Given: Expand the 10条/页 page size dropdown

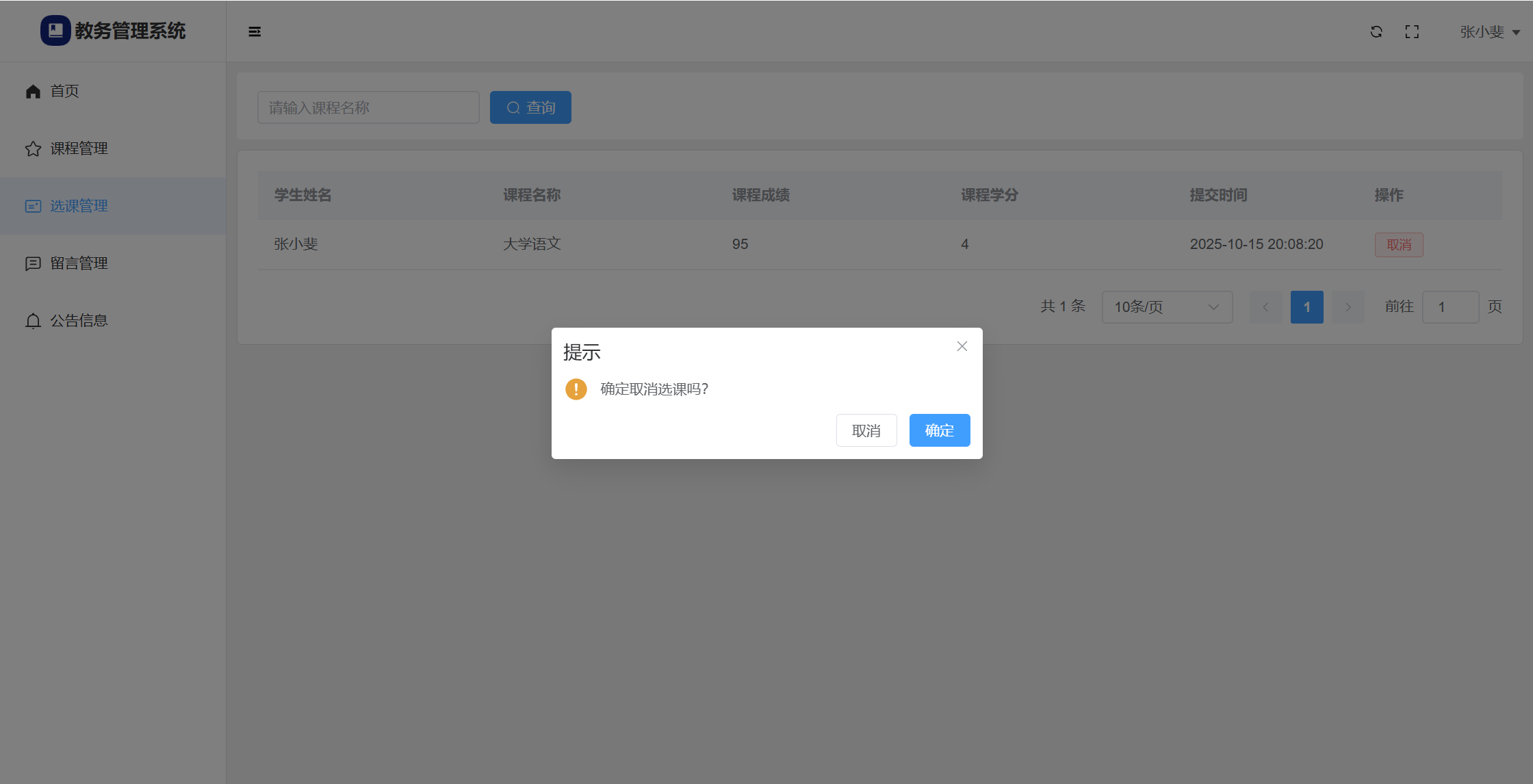Looking at the screenshot, I should point(1167,307).
